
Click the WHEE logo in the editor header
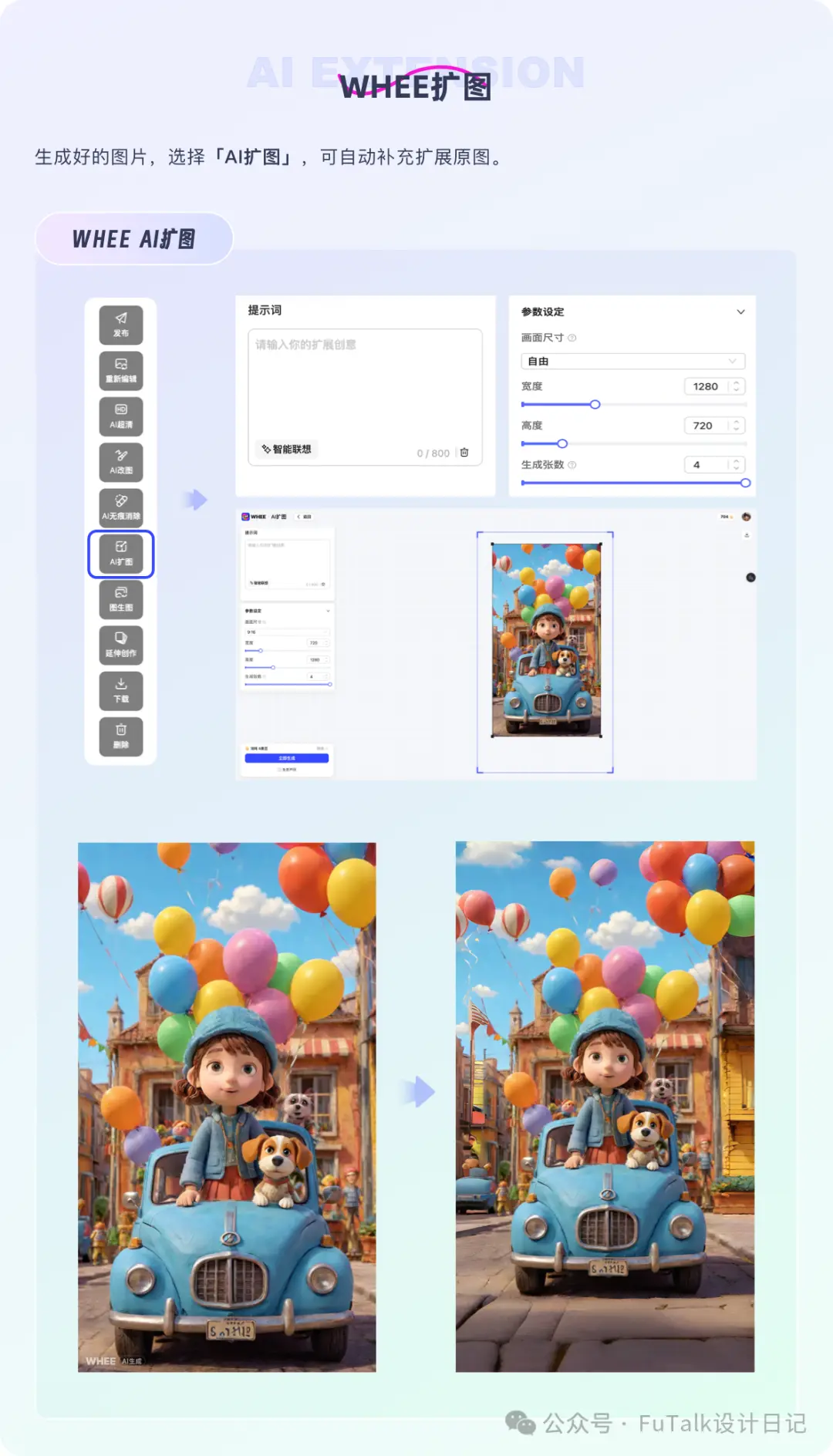254,517
